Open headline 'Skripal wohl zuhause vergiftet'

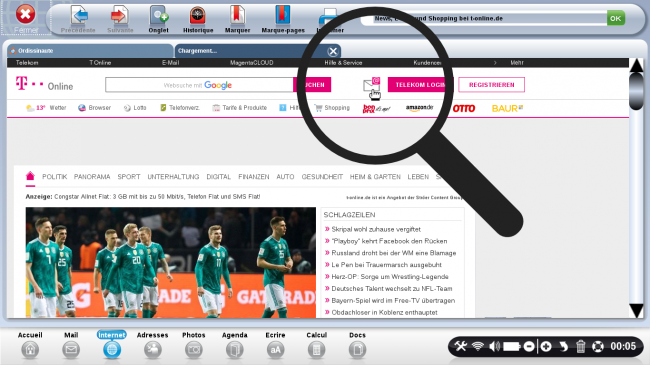coord(376,229)
